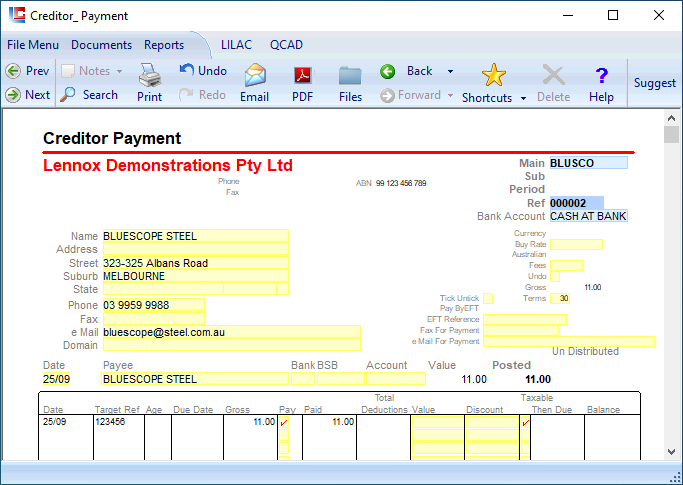Viewport: 683px width, 485px height.
Task: Export the document as PDF
Action: pyautogui.click(x=303, y=83)
